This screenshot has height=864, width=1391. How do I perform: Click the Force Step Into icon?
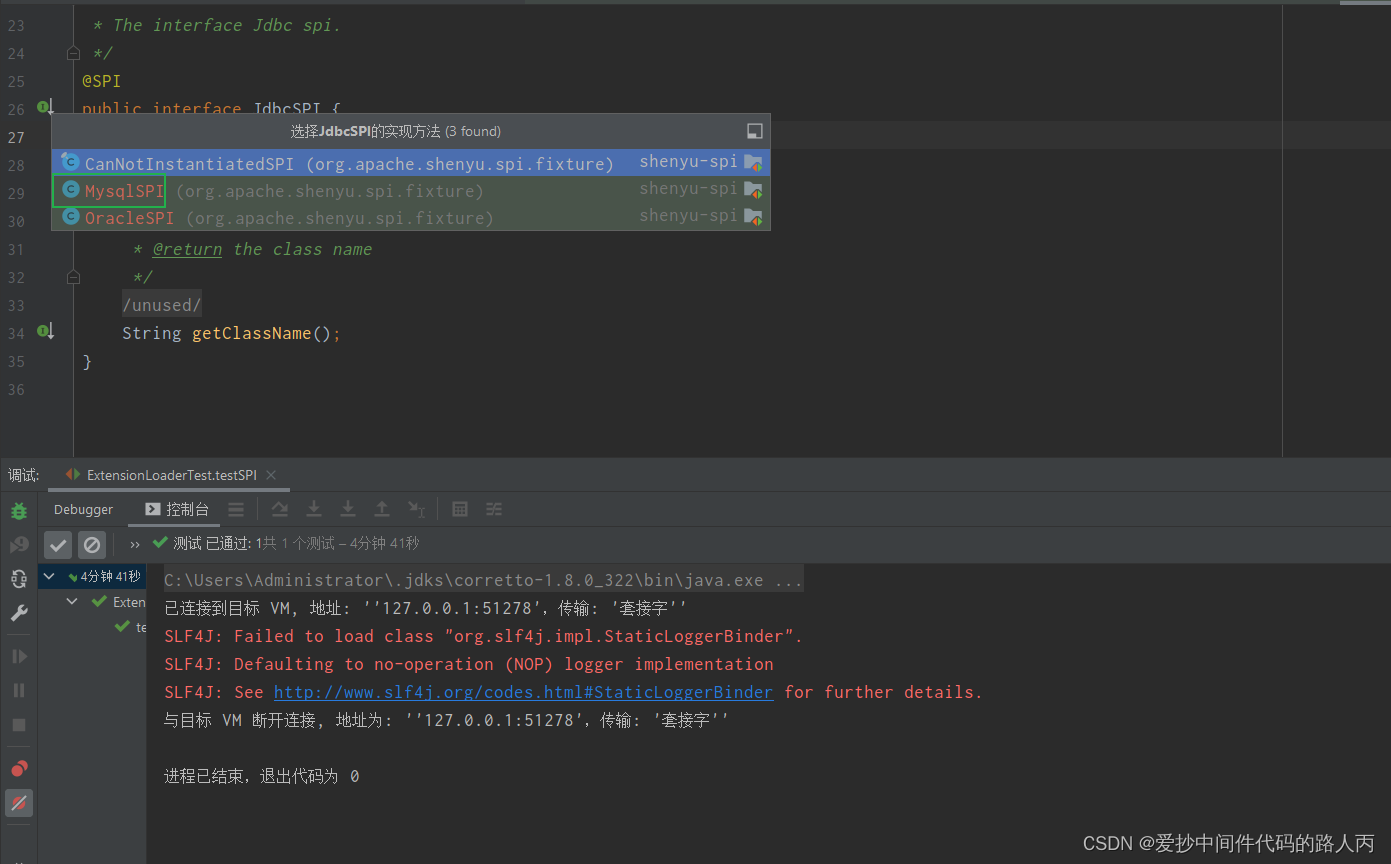click(348, 509)
